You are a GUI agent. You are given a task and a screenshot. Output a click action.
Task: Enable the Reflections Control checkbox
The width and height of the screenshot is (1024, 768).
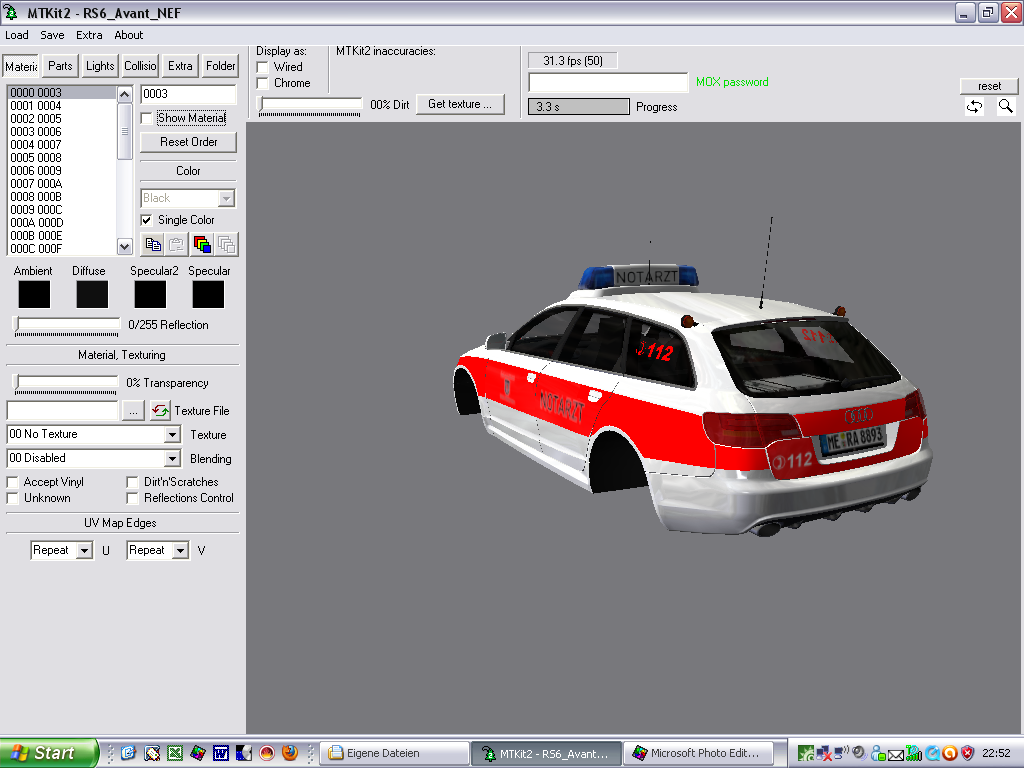click(133, 498)
